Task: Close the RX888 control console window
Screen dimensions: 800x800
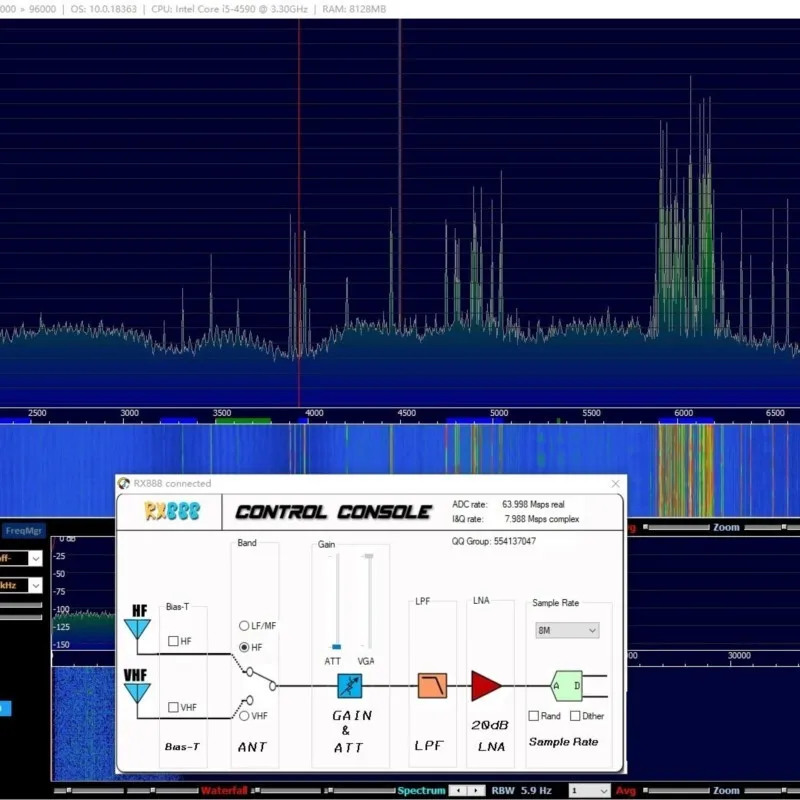Action: [615, 483]
